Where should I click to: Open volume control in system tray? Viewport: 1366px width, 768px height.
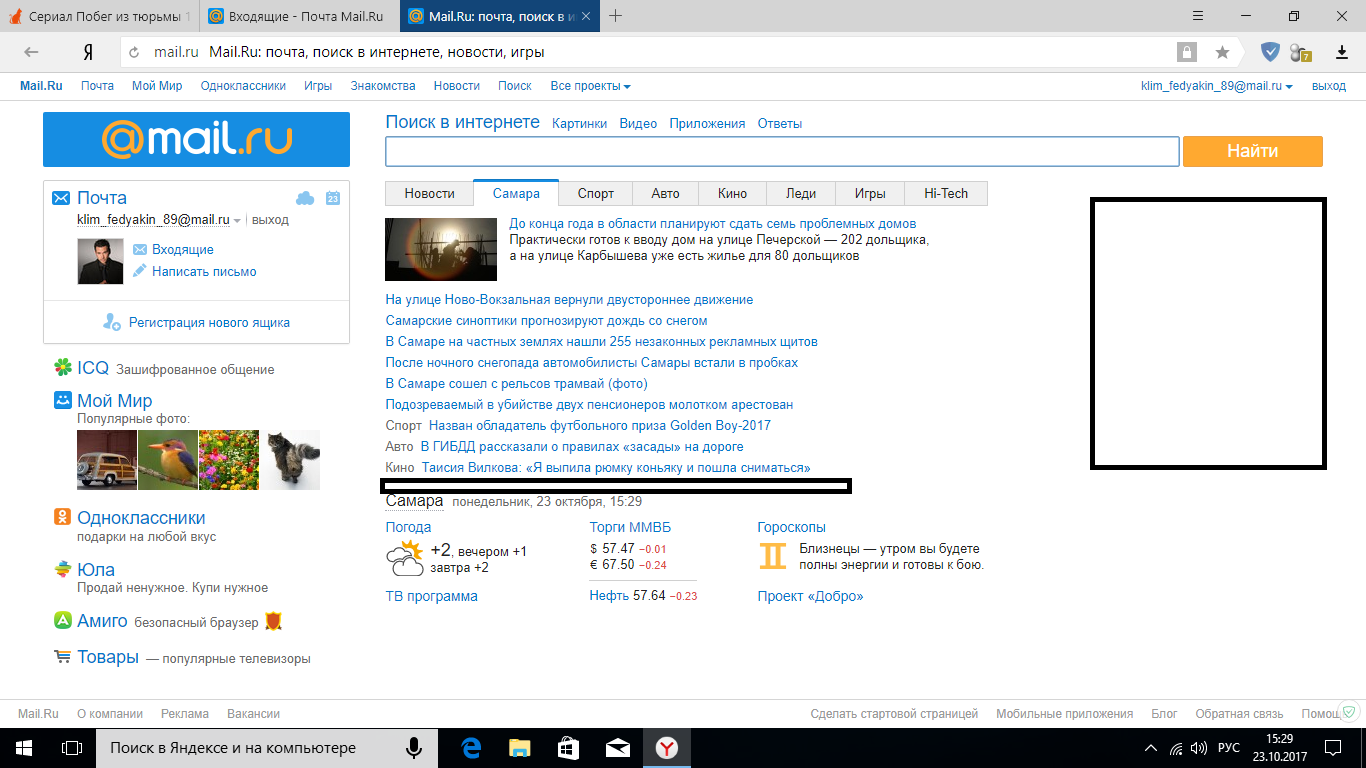click(1199, 748)
